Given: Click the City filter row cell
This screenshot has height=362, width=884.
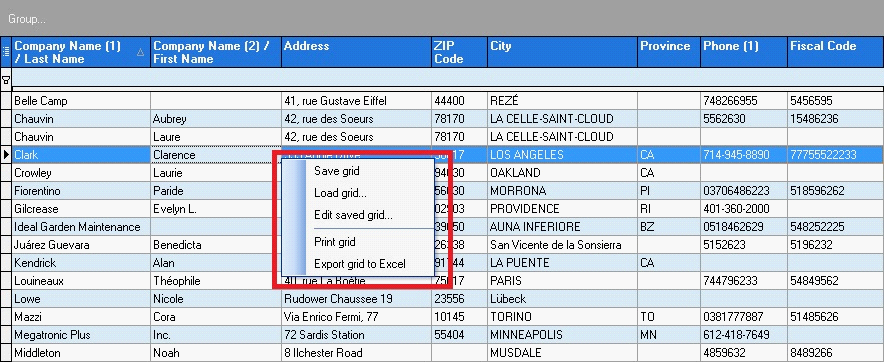Looking at the screenshot, I should [563, 77].
